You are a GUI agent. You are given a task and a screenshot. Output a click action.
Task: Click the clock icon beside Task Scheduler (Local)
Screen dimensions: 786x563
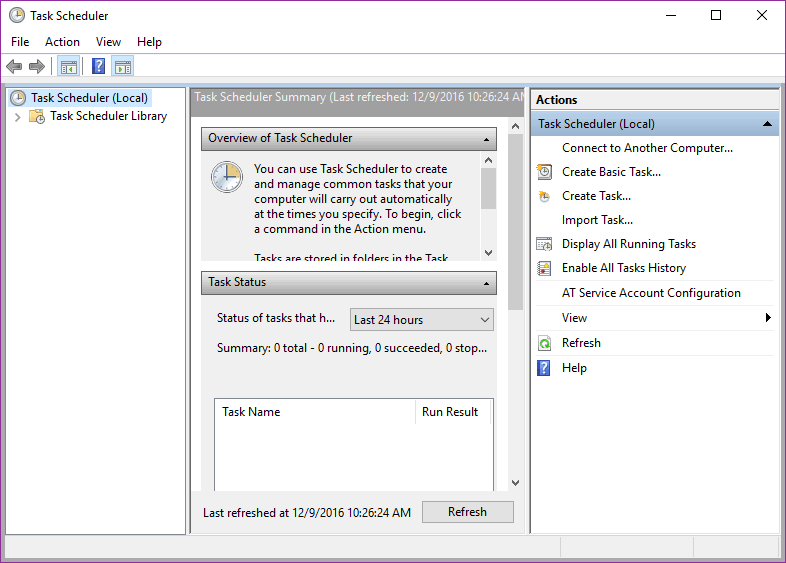(18, 98)
